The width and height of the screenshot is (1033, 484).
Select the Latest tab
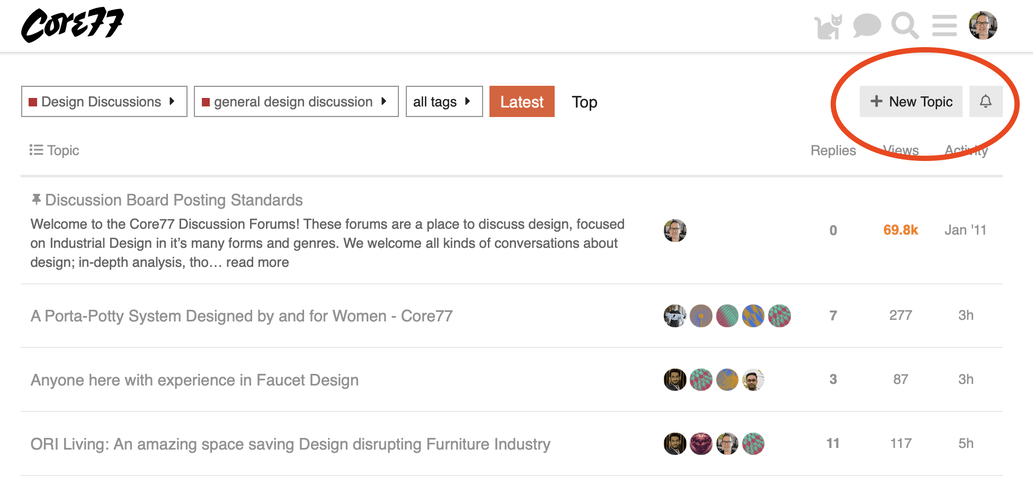[x=521, y=101]
